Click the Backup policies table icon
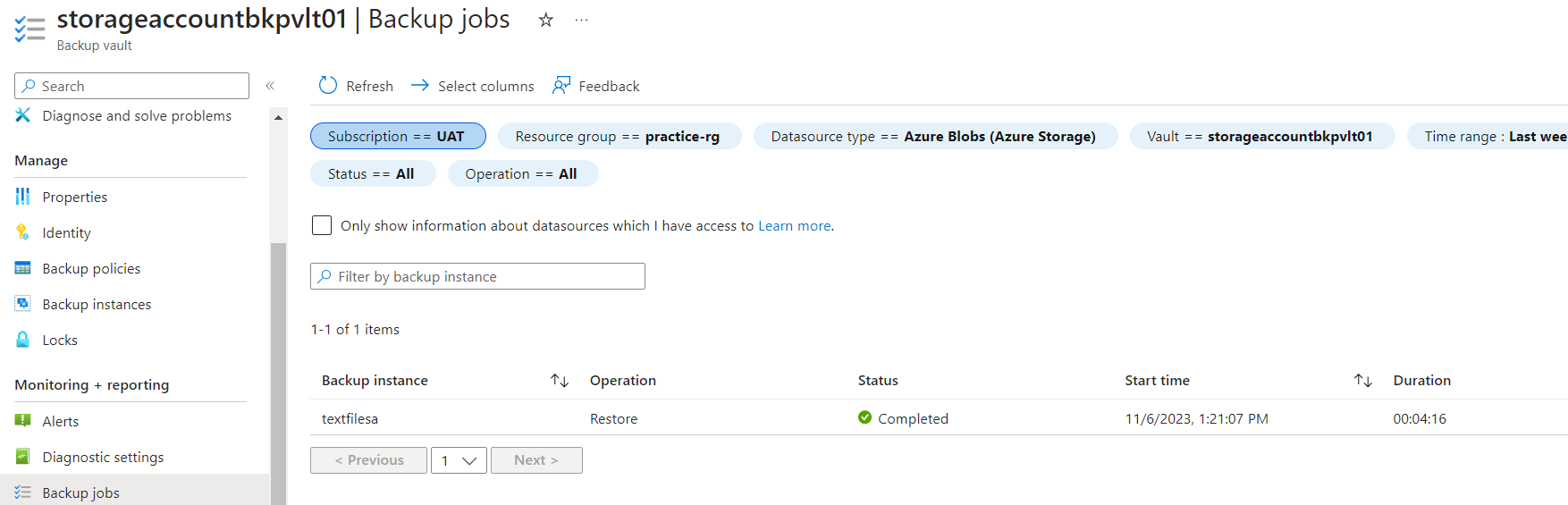The height and width of the screenshot is (505, 1568). 23,268
